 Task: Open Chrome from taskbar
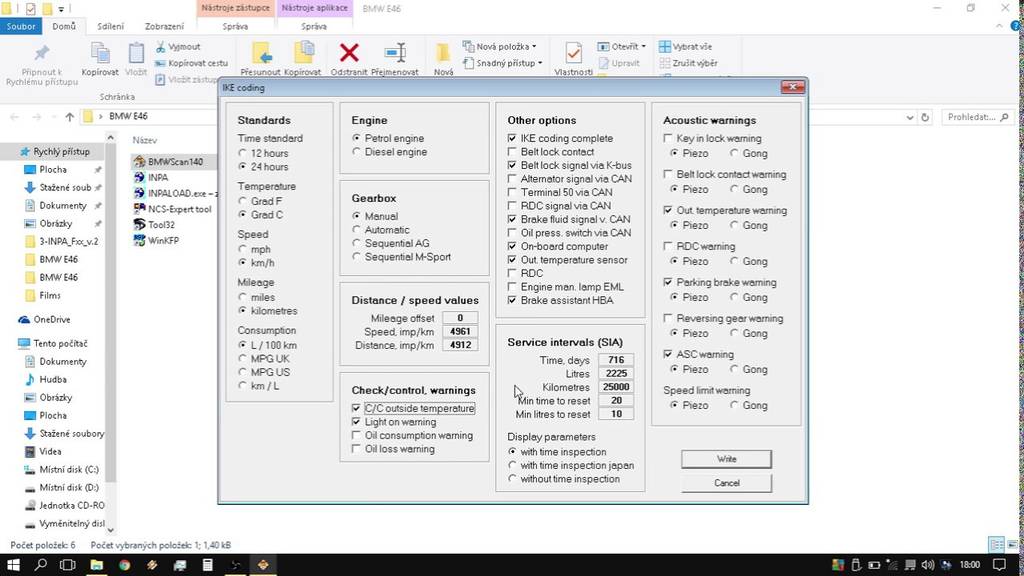pyautogui.click(x=124, y=565)
